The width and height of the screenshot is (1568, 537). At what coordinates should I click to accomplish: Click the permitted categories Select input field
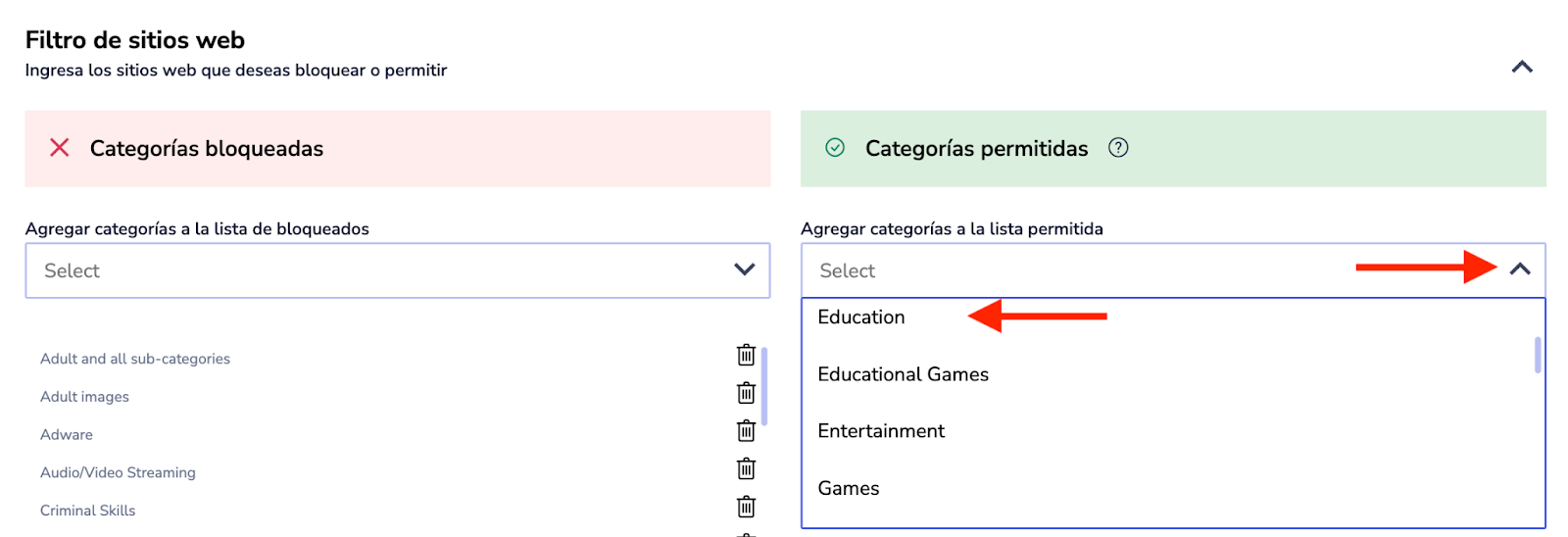click(1078, 270)
